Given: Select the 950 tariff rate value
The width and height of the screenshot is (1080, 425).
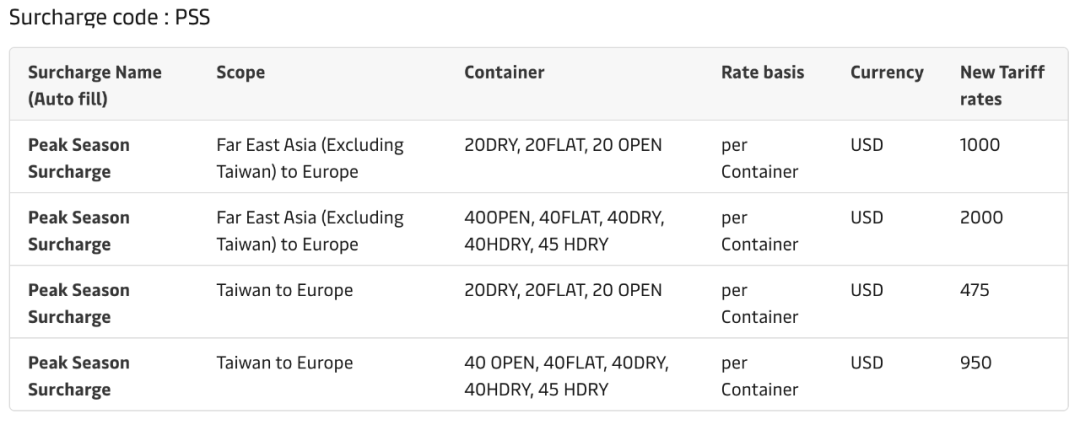Looking at the screenshot, I should tap(975, 362).
